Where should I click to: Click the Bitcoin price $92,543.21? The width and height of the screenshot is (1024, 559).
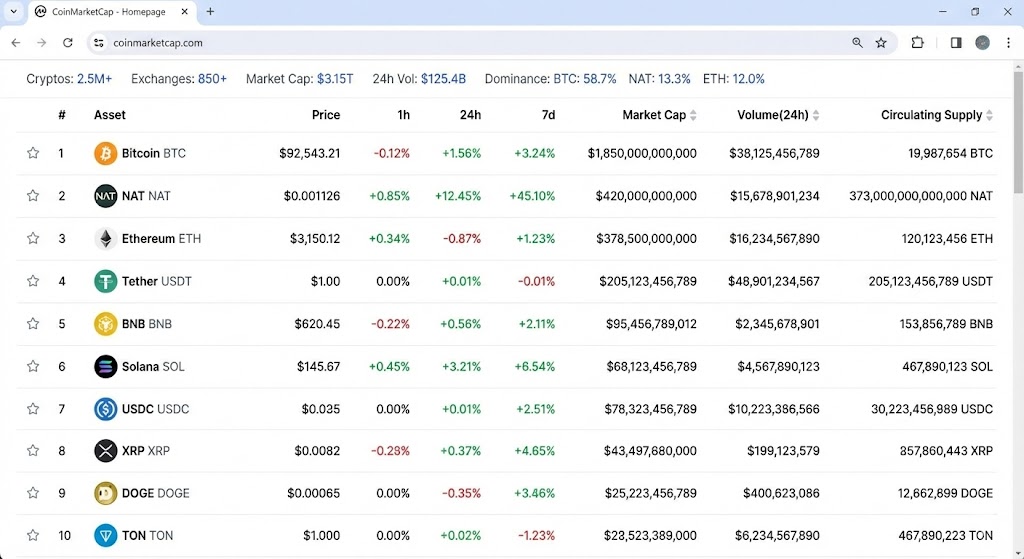coord(310,153)
